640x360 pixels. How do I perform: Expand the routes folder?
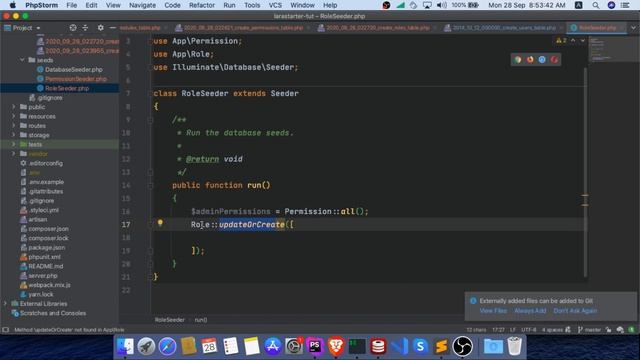click(x=13, y=125)
